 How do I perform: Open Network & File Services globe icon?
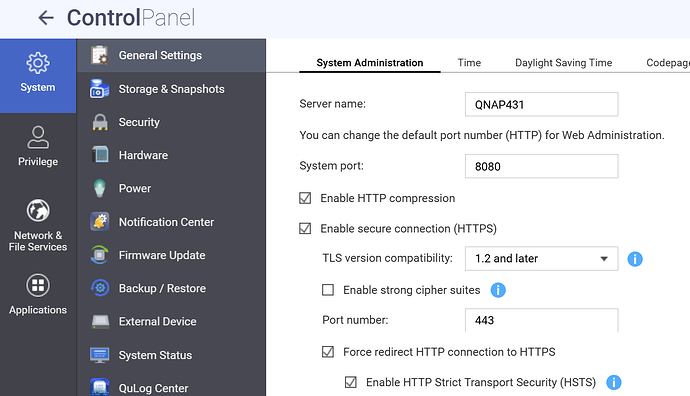pyautogui.click(x=38, y=210)
